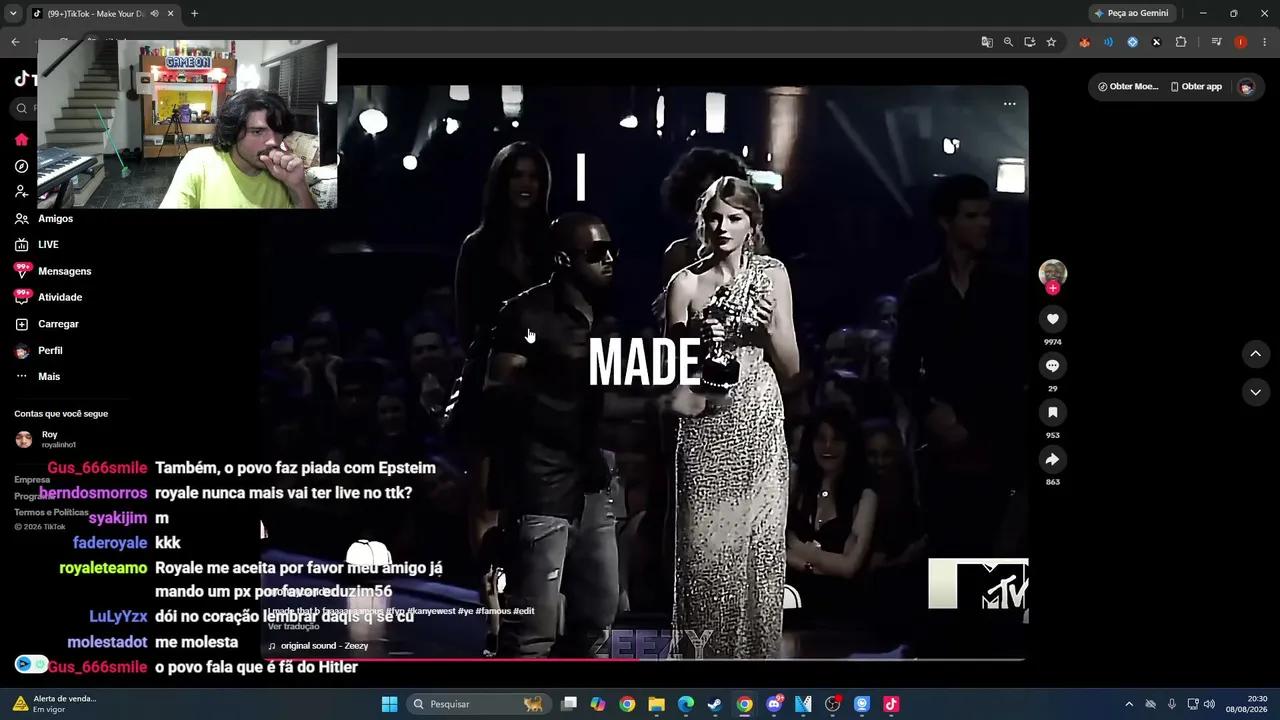Mute the tab audio speaker icon
Image resolution: width=1280 pixels, height=720 pixels.
[x=154, y=13]
